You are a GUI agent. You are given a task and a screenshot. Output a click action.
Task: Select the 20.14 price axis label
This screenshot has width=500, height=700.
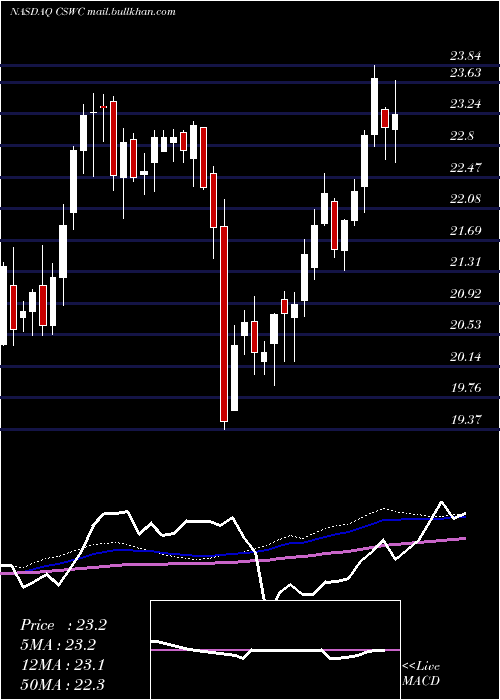pyautogui.click(x=466, y=357)
